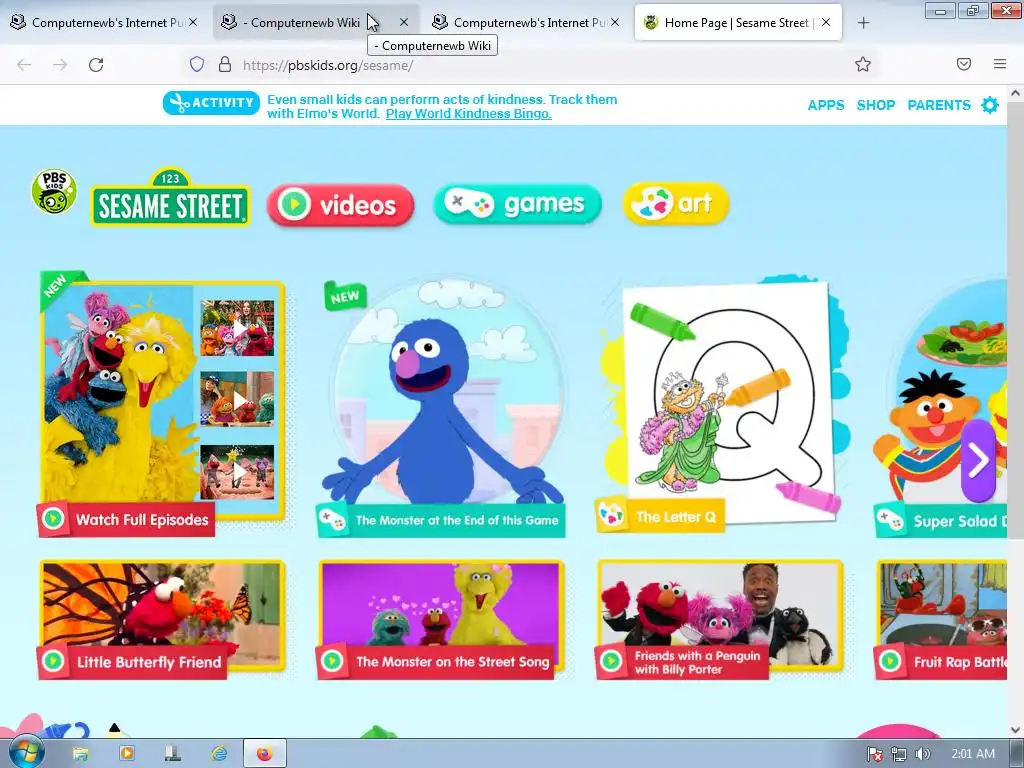Click the ACTIVITY scissors badge
This screenshot has width=1024, height=768.
click(x=211, y=103)
